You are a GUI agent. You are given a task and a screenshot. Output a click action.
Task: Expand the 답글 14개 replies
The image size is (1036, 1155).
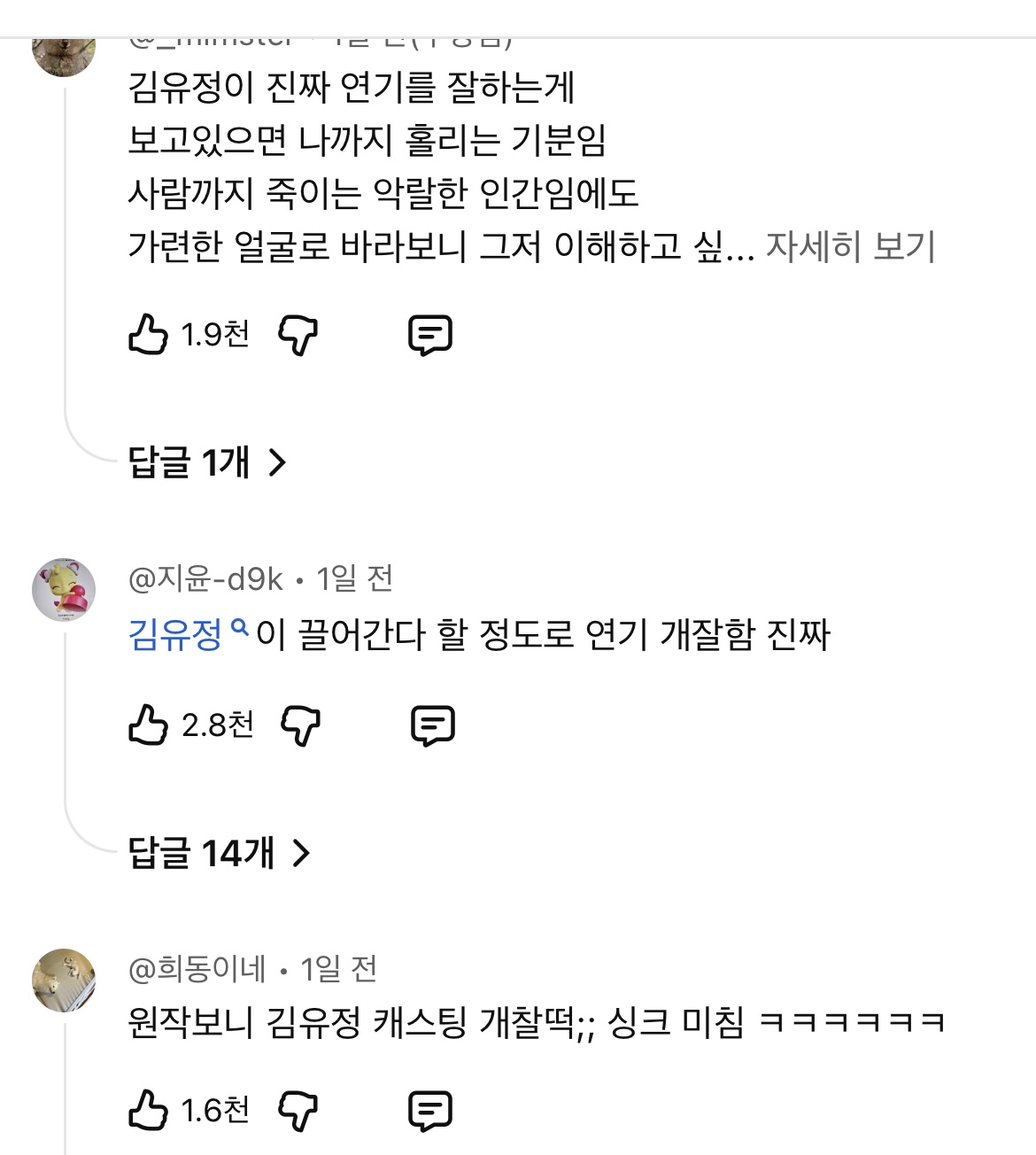click(x=220, y=853)
